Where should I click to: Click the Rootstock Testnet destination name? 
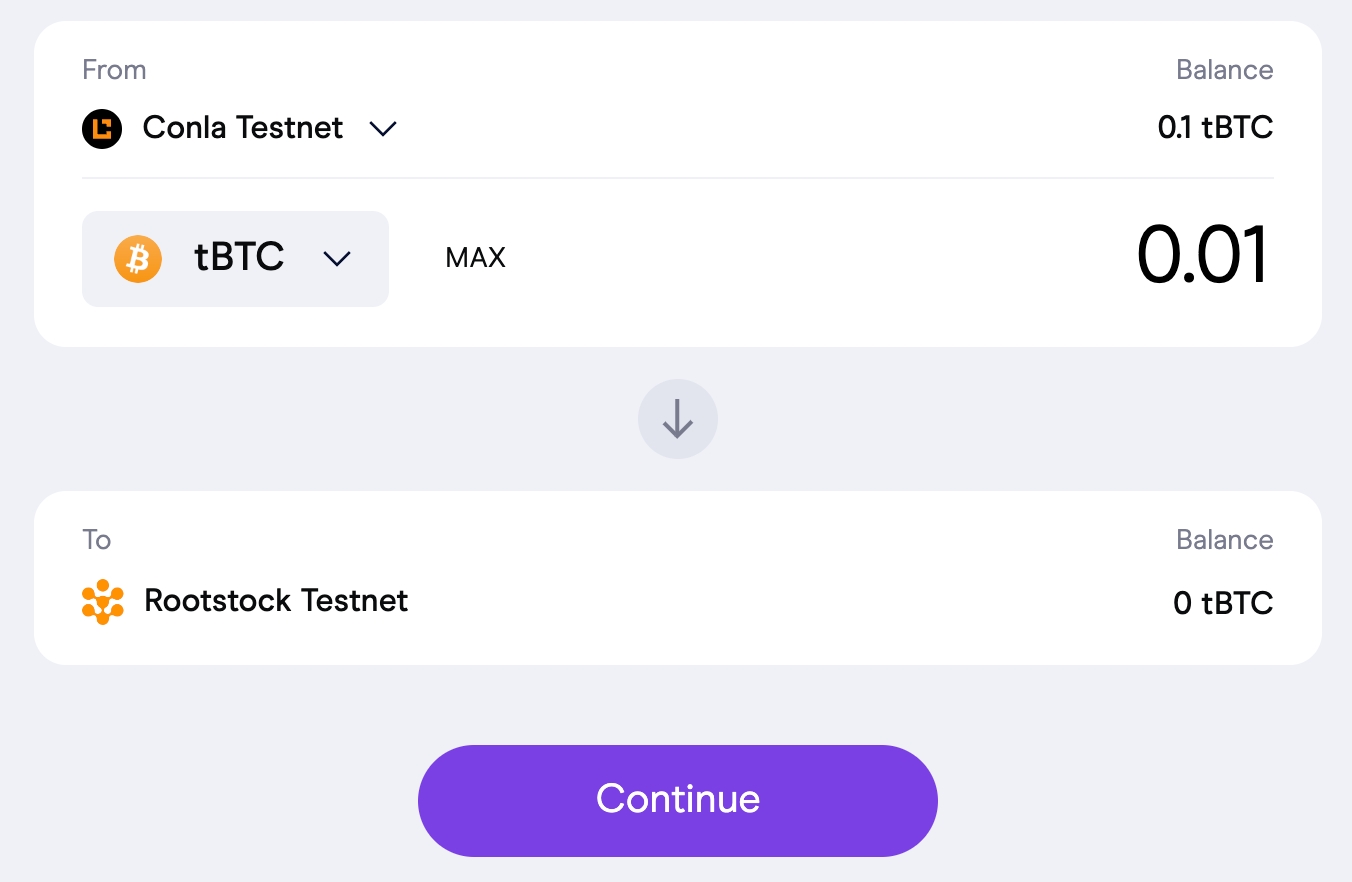point(276,601)
